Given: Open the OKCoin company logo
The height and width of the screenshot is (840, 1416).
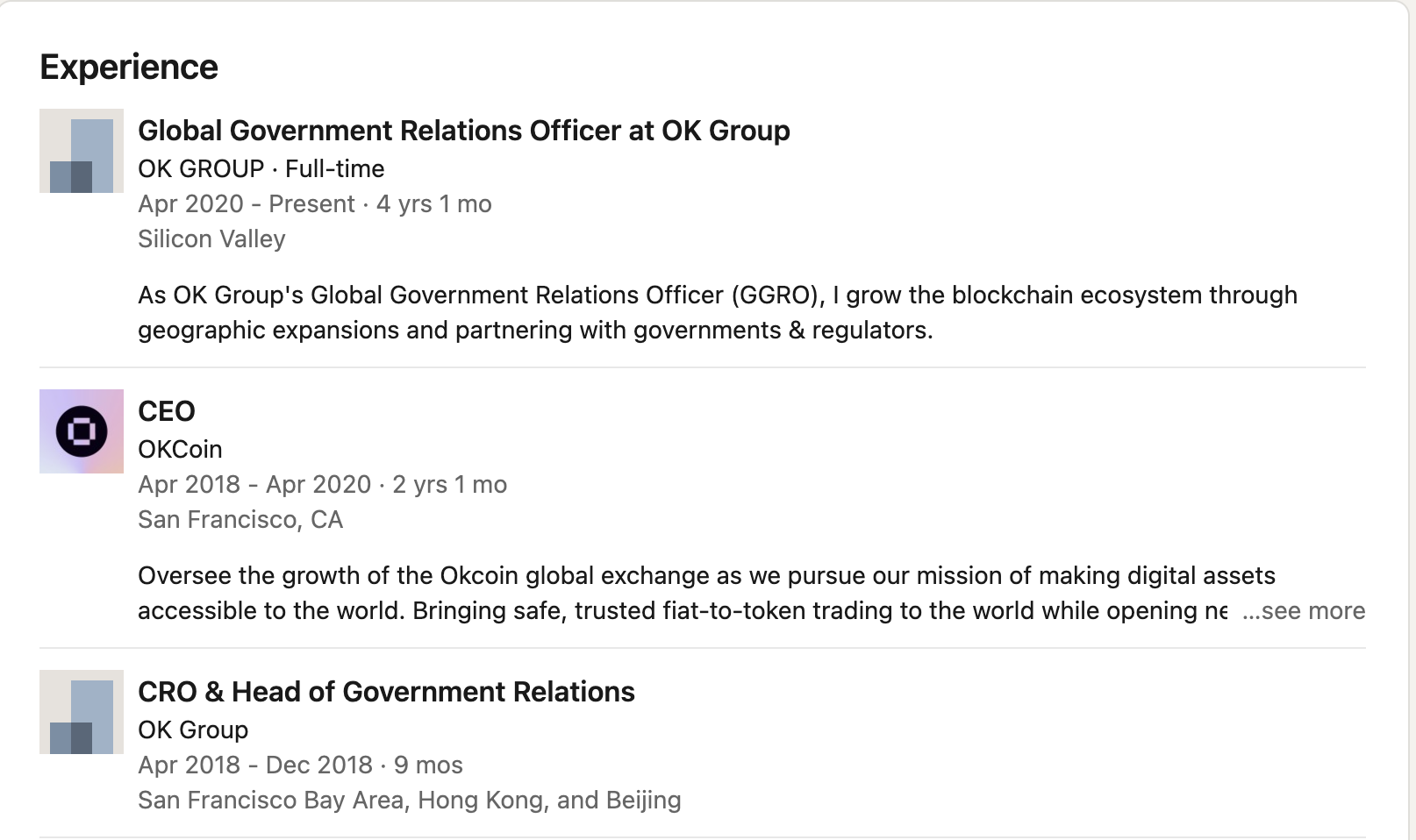Looking at the screenshot, I should [82, 431].
